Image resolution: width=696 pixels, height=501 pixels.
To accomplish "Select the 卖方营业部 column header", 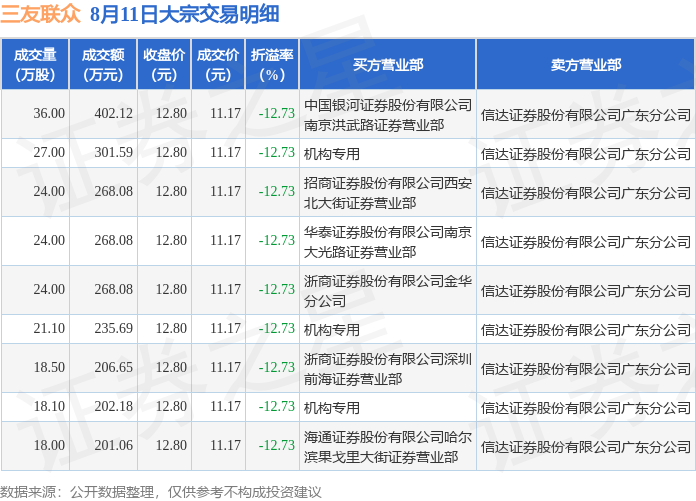I will tap(585, 65).
